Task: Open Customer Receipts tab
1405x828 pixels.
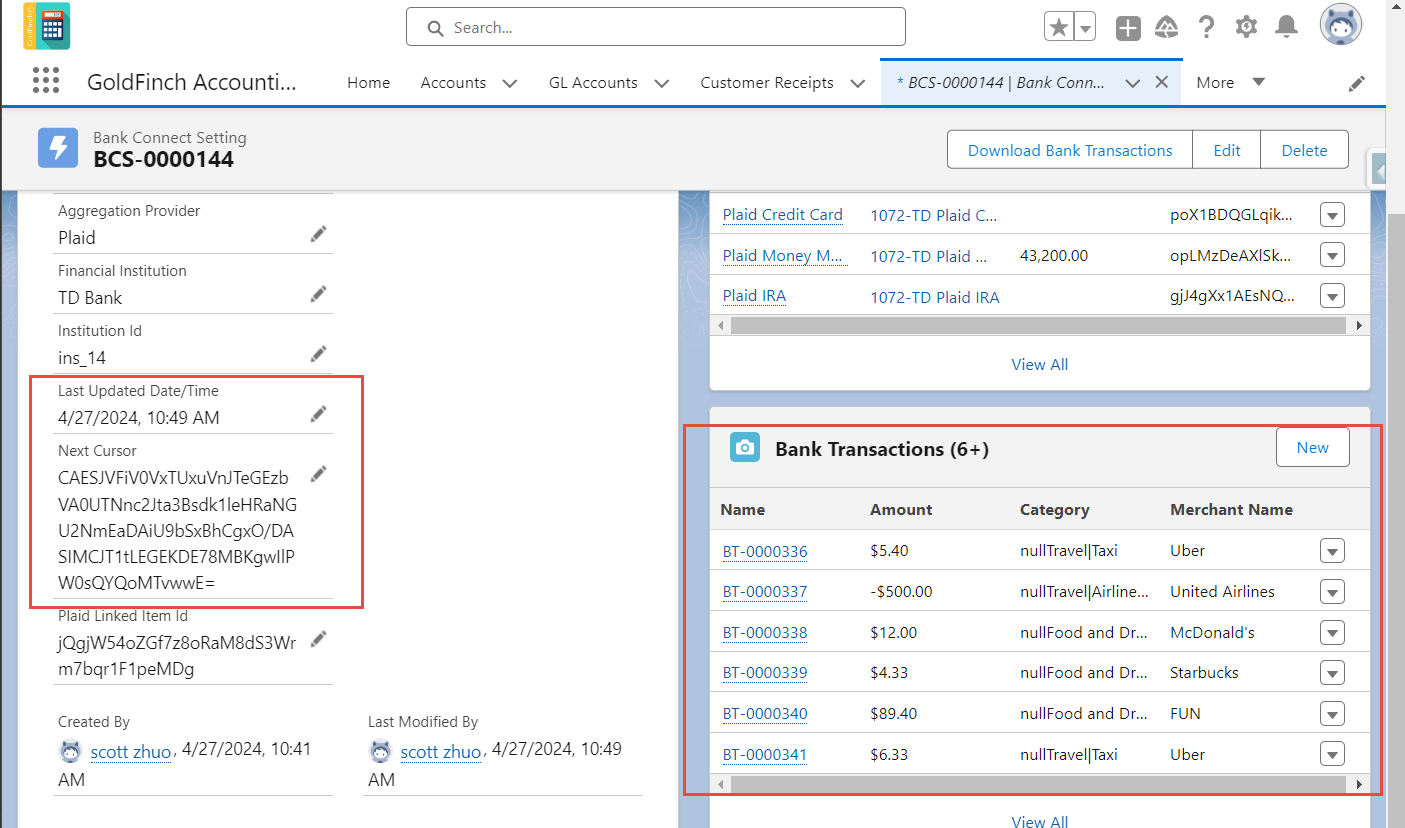Action: click(x=767, y=83)
